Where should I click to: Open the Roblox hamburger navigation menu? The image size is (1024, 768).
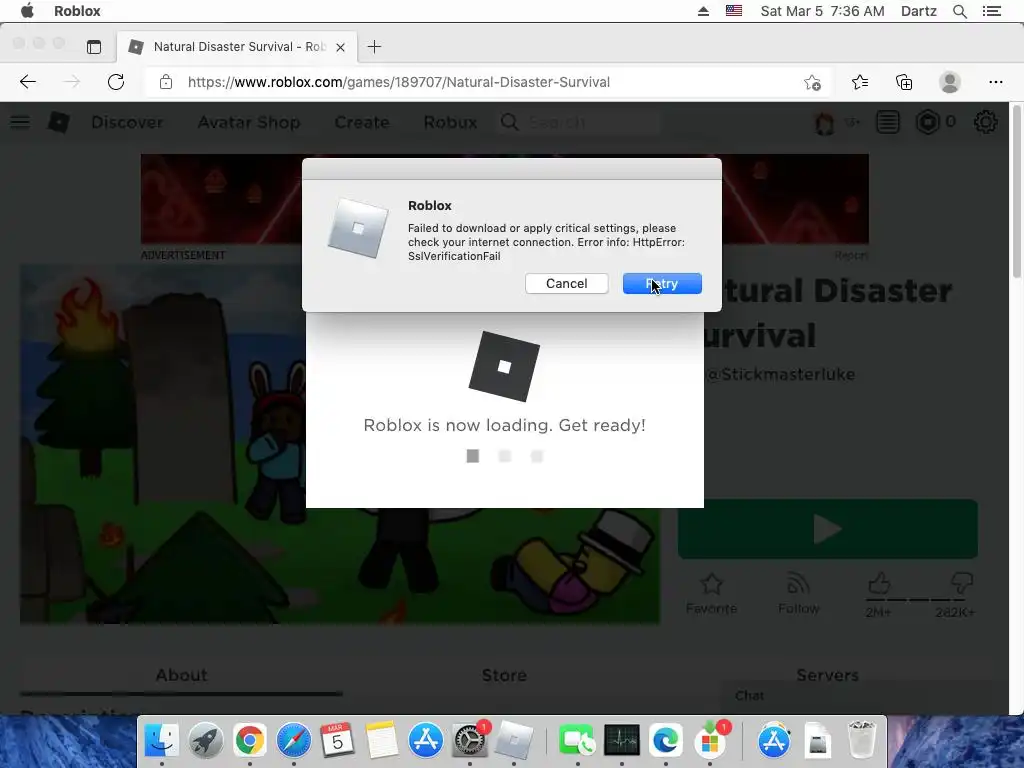tap(20, 122)
